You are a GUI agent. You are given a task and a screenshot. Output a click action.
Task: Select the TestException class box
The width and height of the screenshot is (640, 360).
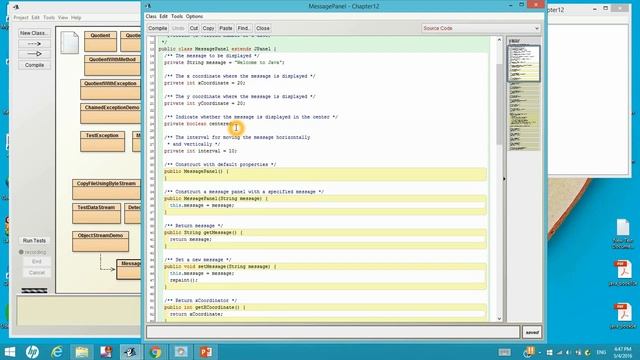pos(102,141)
